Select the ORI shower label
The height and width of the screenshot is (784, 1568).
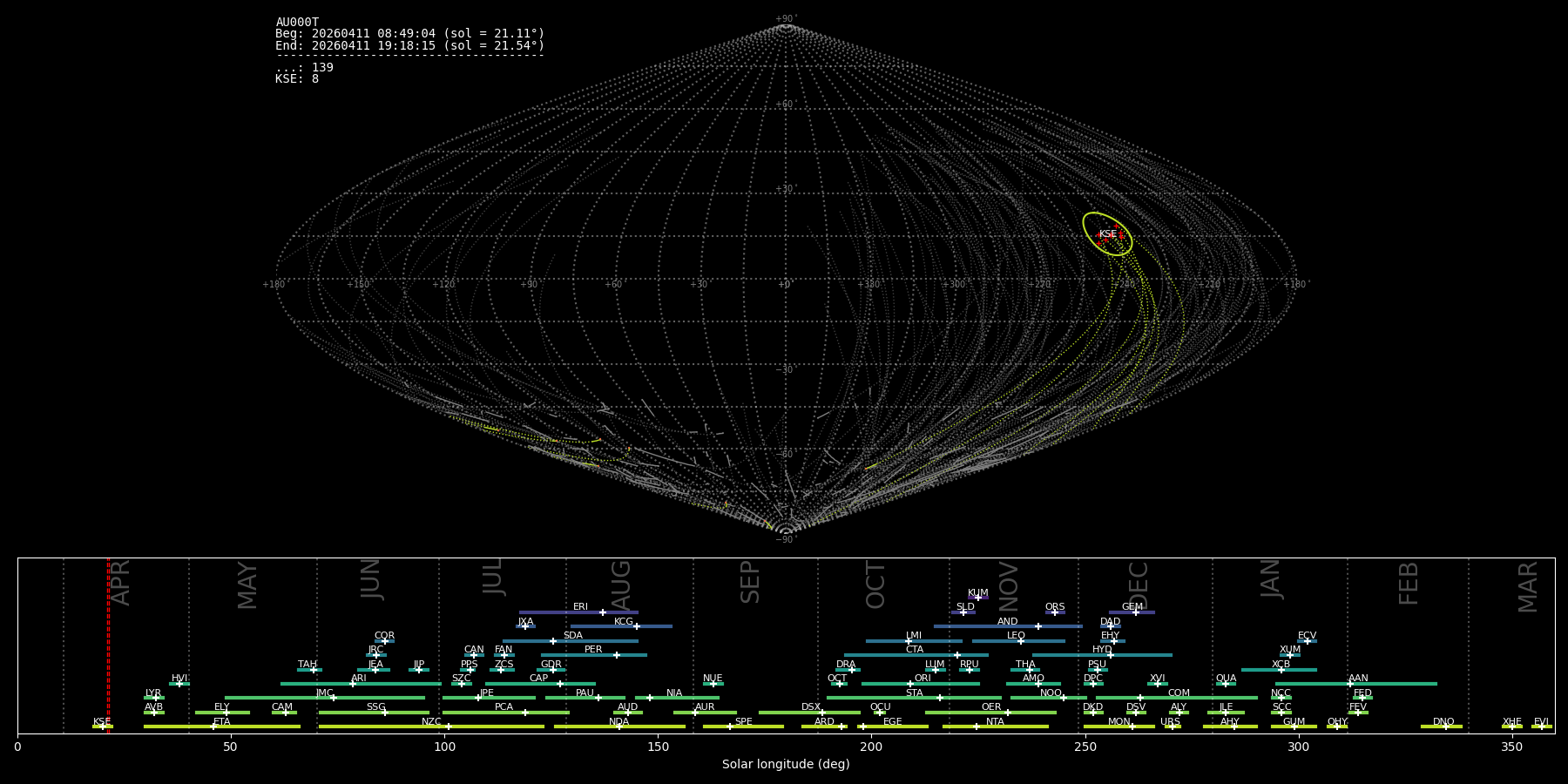click(x=923, y=679)
